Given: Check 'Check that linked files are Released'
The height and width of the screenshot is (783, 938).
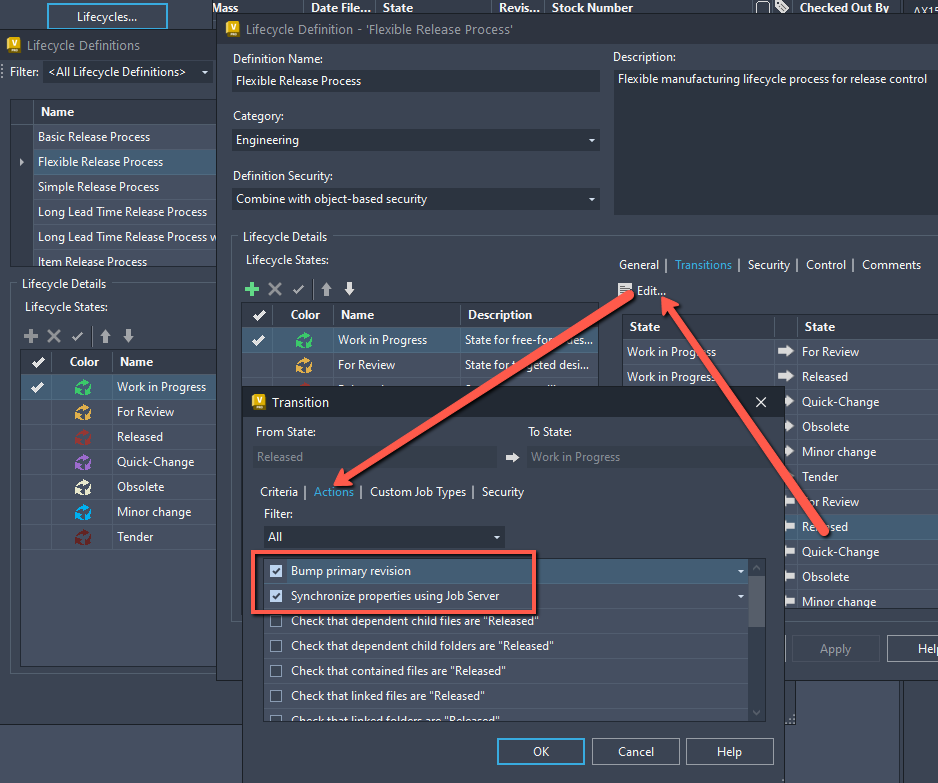Looking at the screenshot, I should 276,695.
